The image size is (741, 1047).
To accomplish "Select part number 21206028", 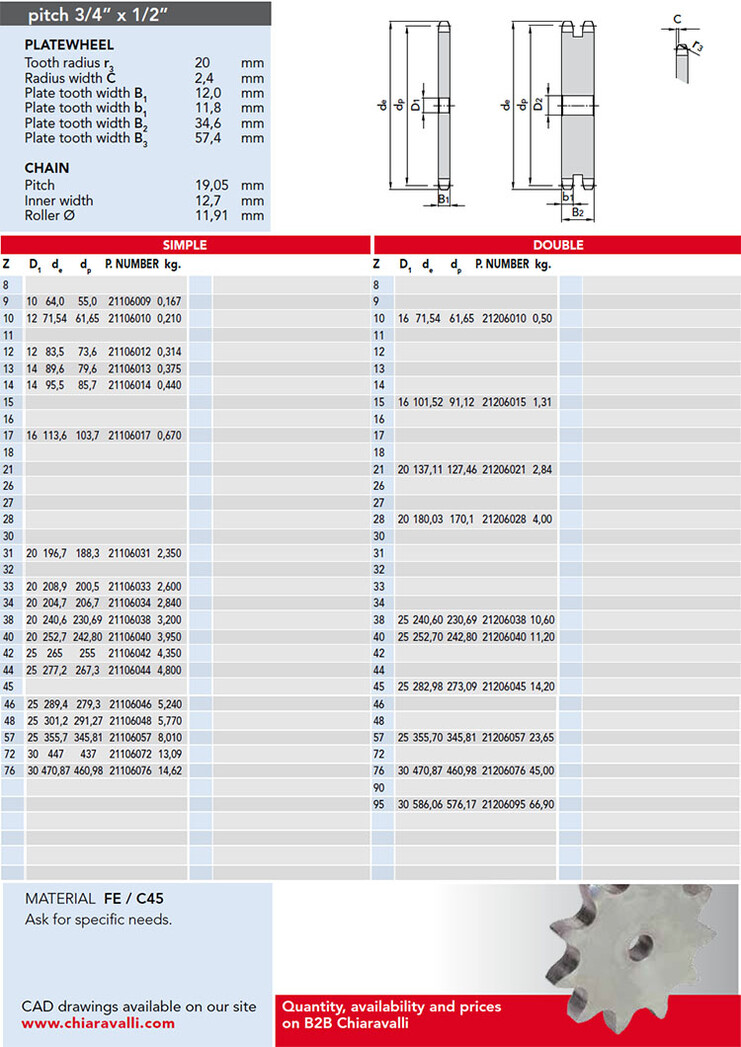I will click(504, 519).
